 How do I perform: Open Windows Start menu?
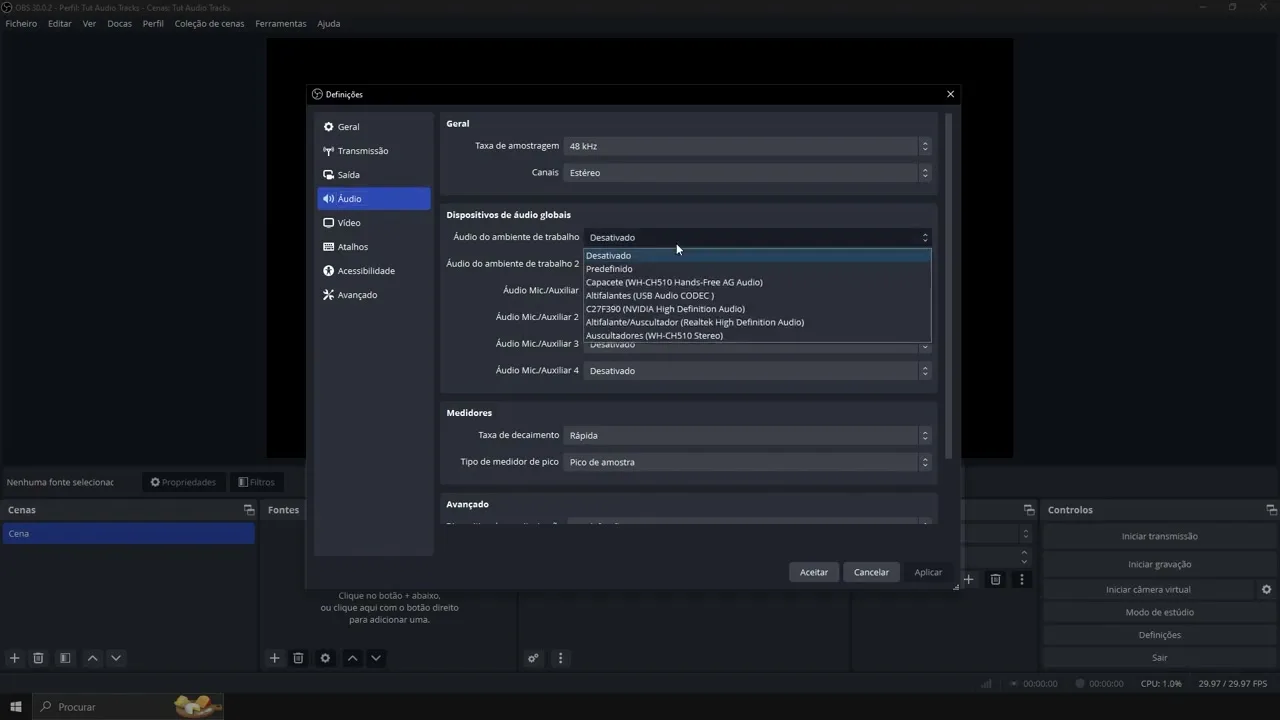tap(15, 707)
